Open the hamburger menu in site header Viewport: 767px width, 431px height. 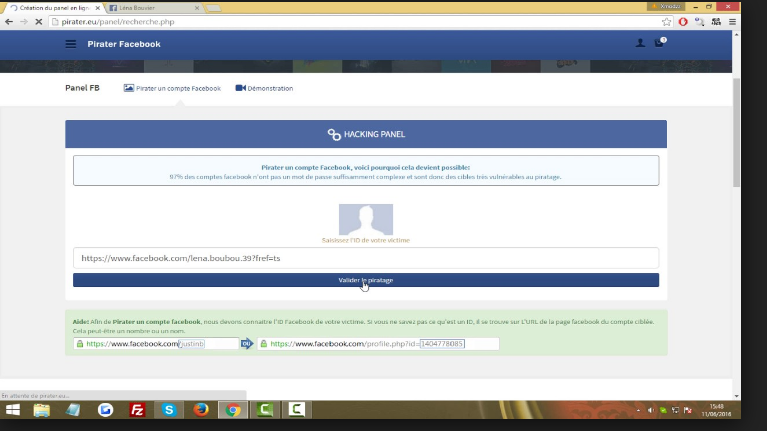71,44
